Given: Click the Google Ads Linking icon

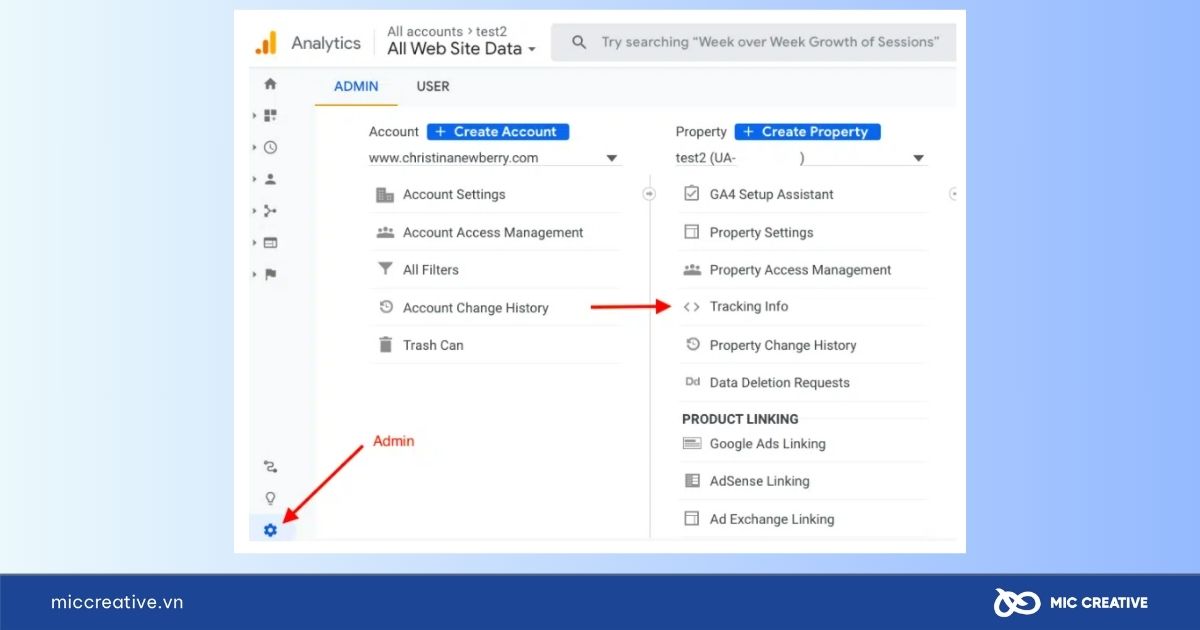Looking at the screenshot, I should (x=692, y=443).
